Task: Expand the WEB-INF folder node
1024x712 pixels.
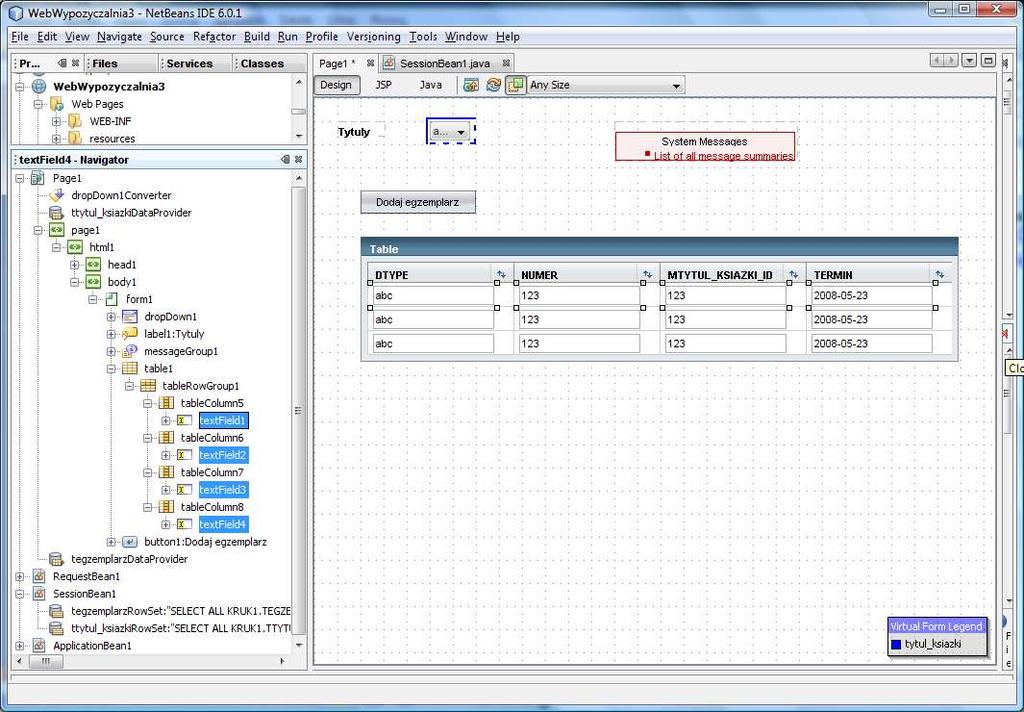Action: pos(56,121)
